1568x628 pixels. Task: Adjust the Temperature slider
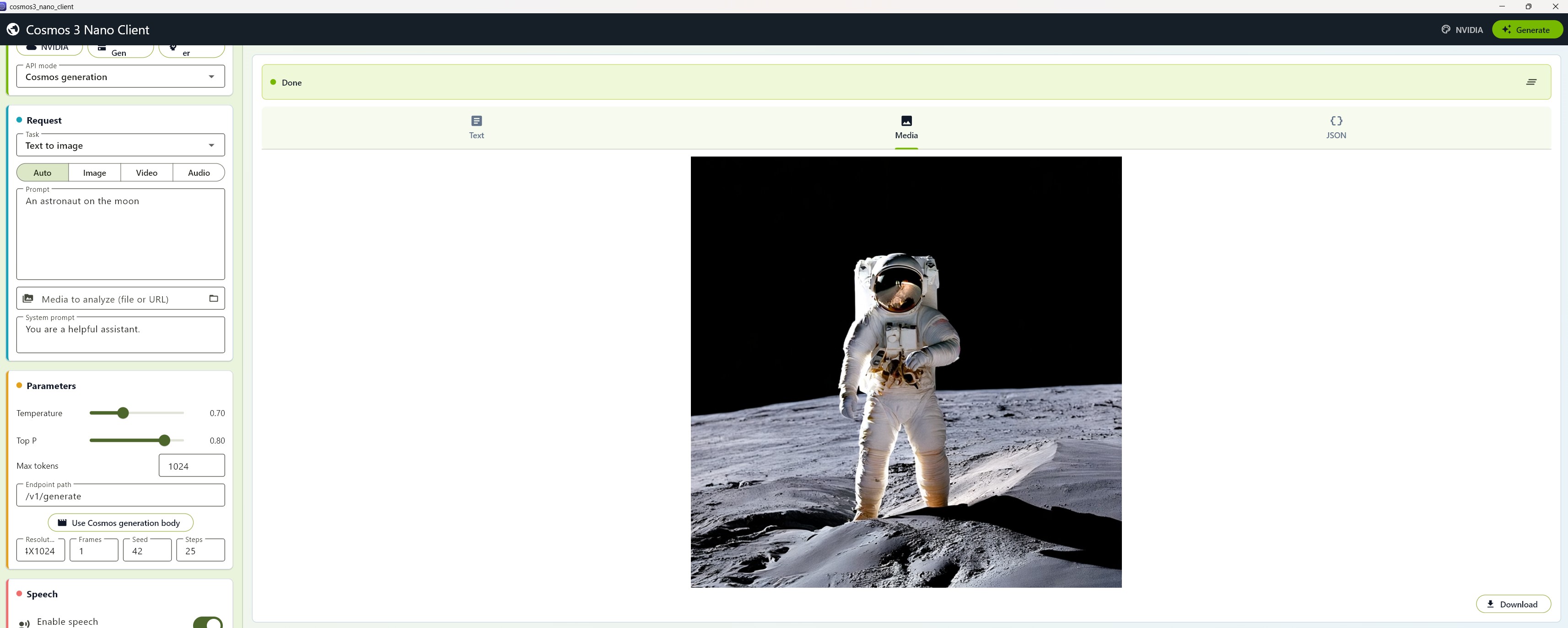pos(136,413)
